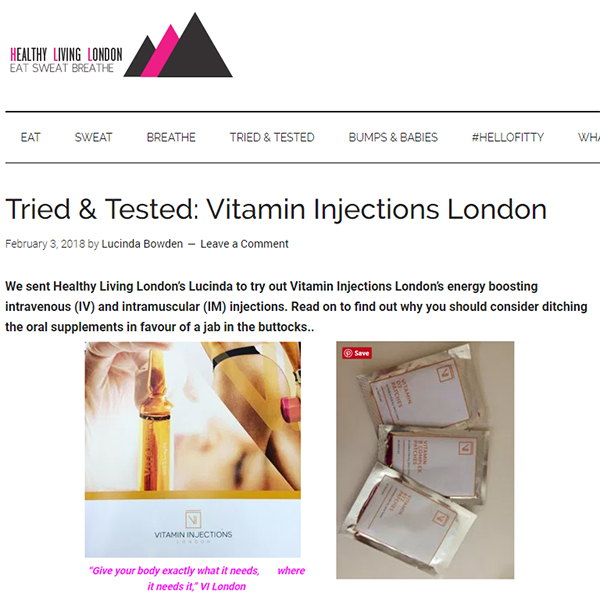Click the pink VI London quote caption
Viewport: 600px width, 600px height.
click(197, 579)
